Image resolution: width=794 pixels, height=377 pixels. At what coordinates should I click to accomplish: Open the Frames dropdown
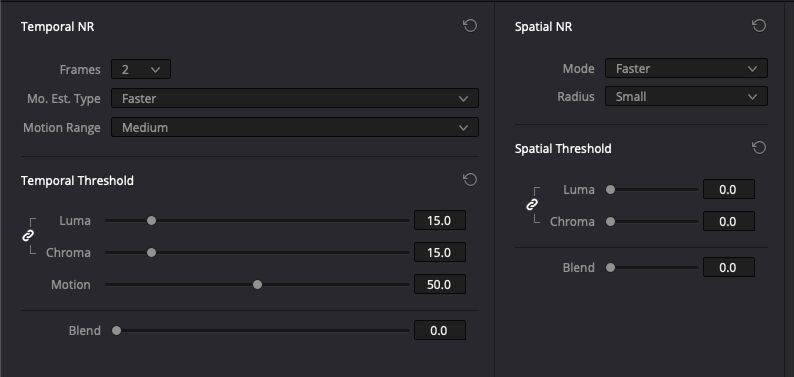[x=141, y=69]
